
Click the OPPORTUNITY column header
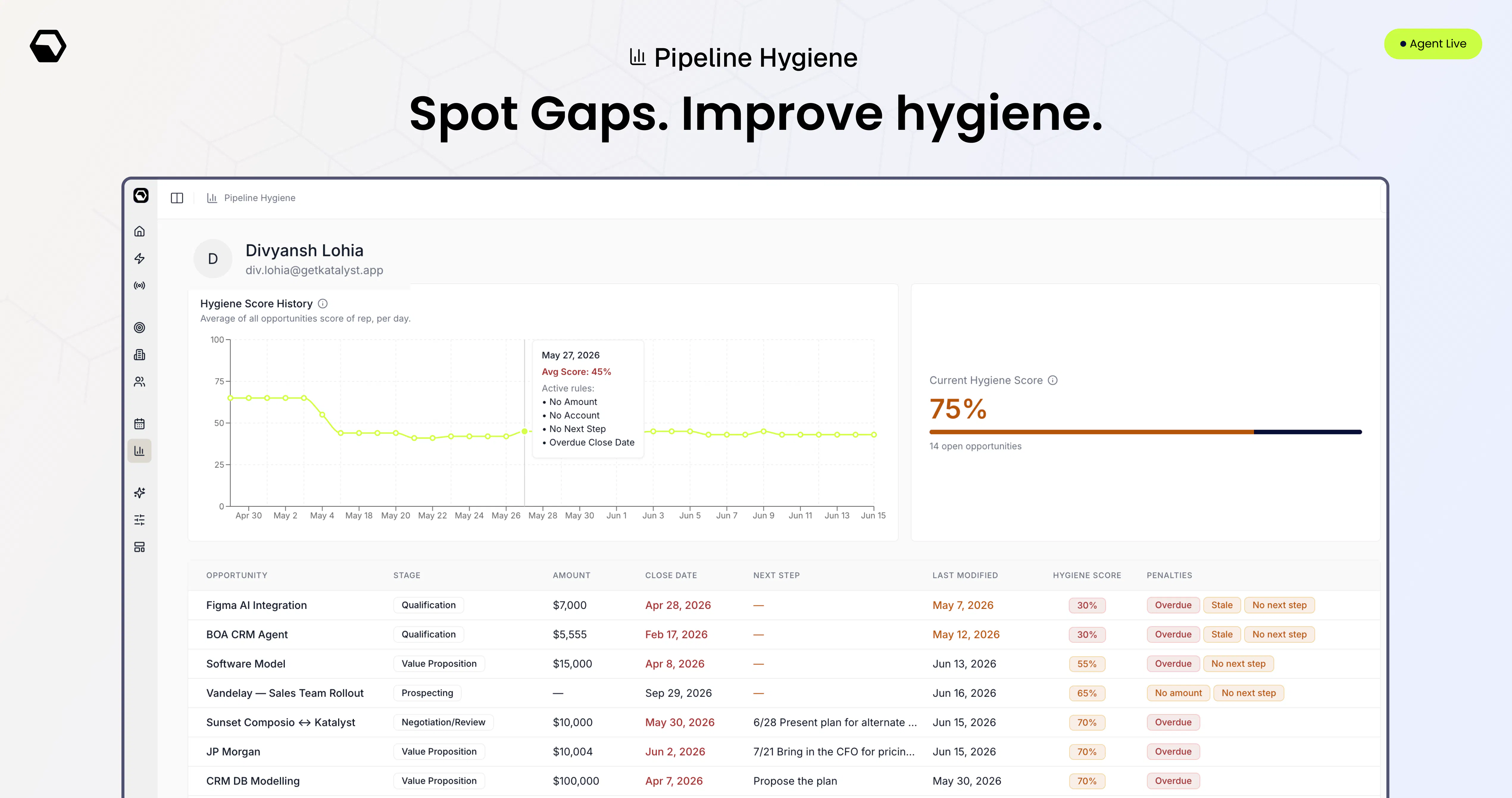(x=237, y=576)
